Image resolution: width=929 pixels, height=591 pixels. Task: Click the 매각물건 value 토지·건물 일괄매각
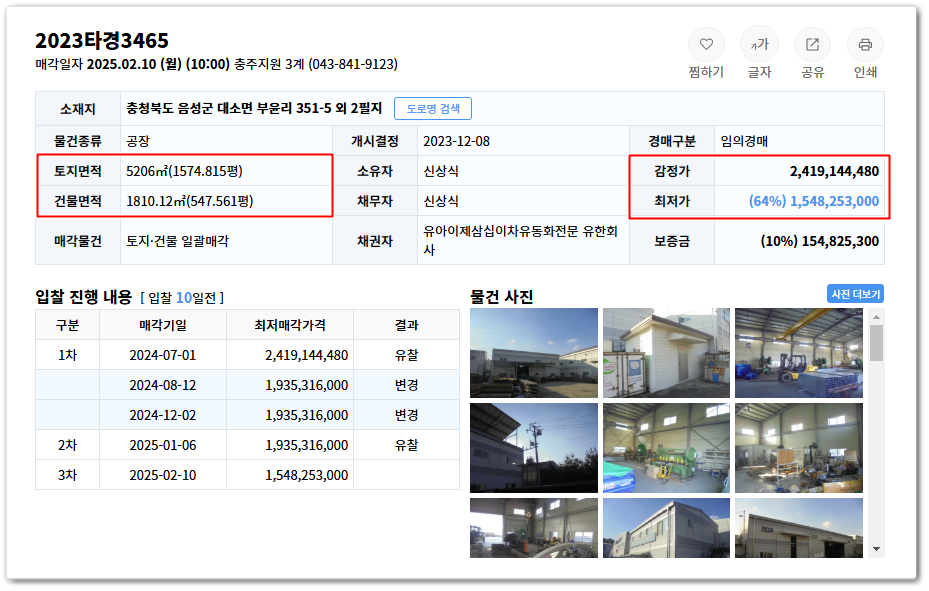click(177, 241)
